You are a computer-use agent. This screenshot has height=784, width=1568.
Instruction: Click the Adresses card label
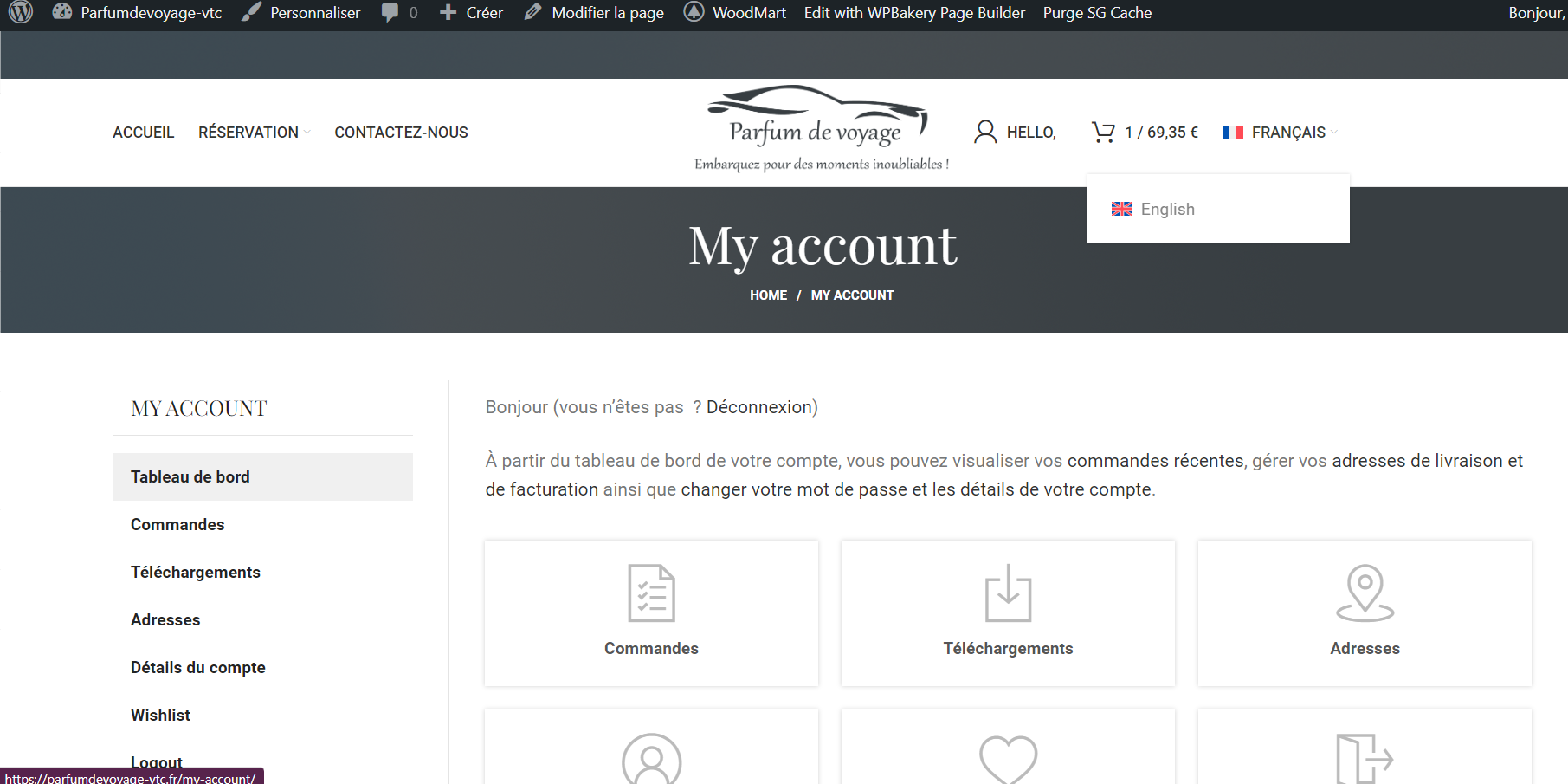tap(1365, 649)
